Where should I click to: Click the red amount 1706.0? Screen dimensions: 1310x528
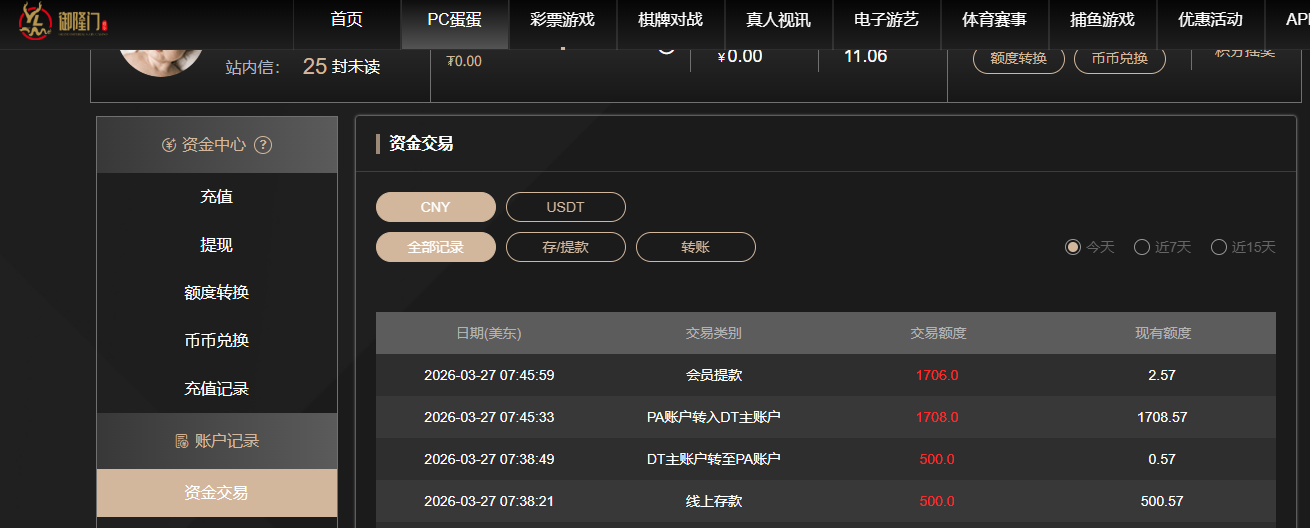(x=937, y=376)
